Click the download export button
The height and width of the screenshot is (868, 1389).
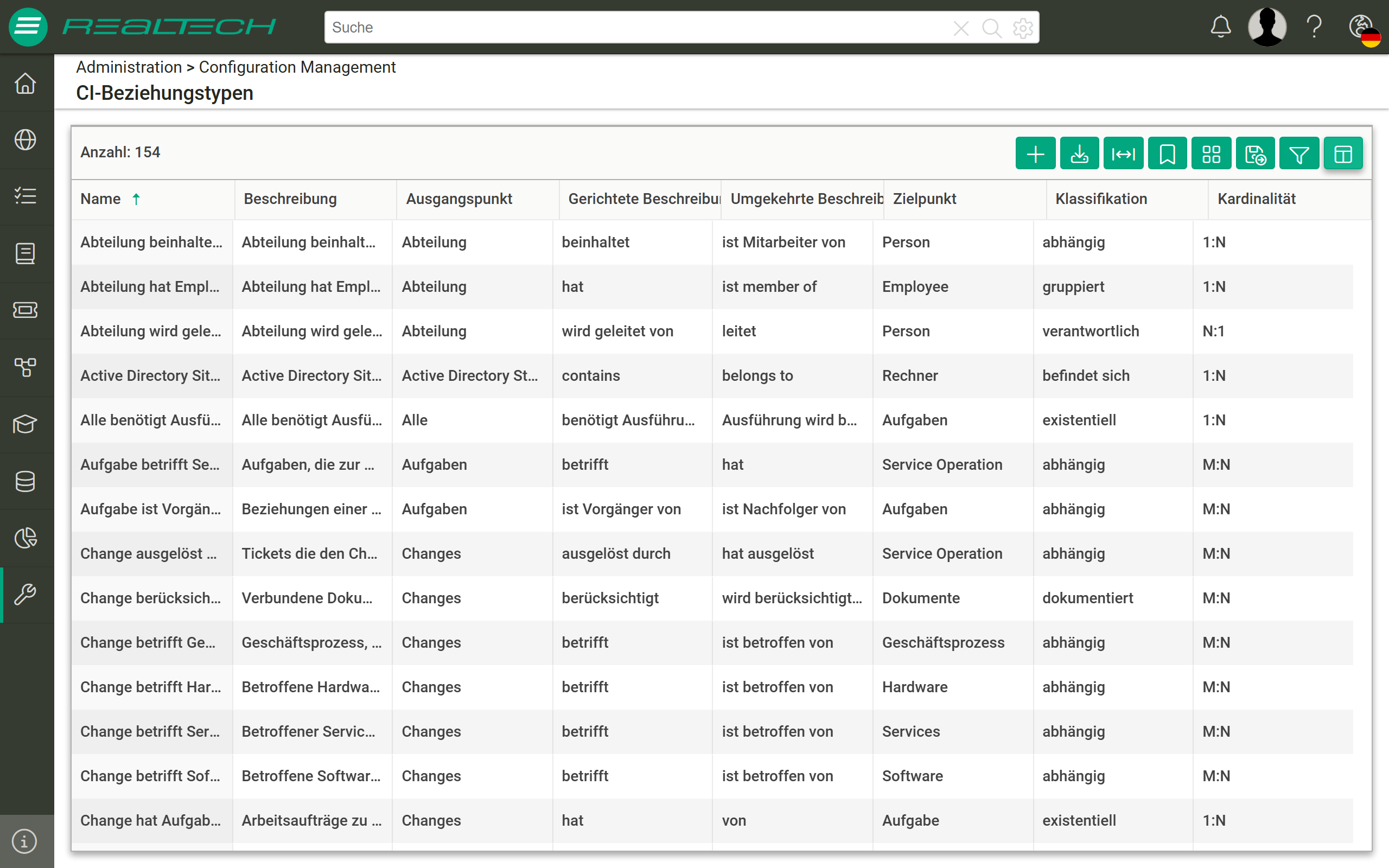click(1080, 154)
